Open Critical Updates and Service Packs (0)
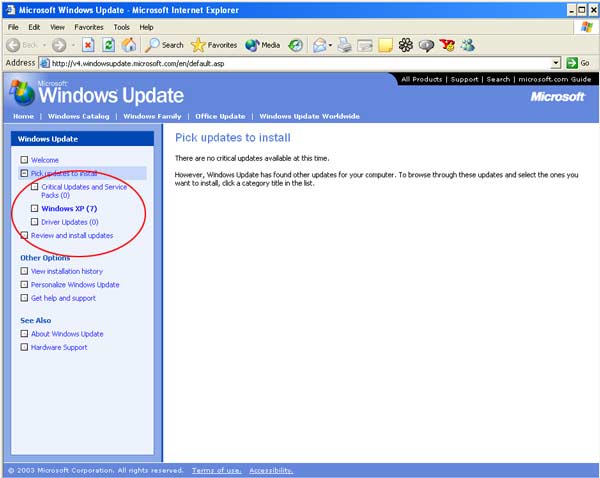600x478 pixels. [84, 191]
